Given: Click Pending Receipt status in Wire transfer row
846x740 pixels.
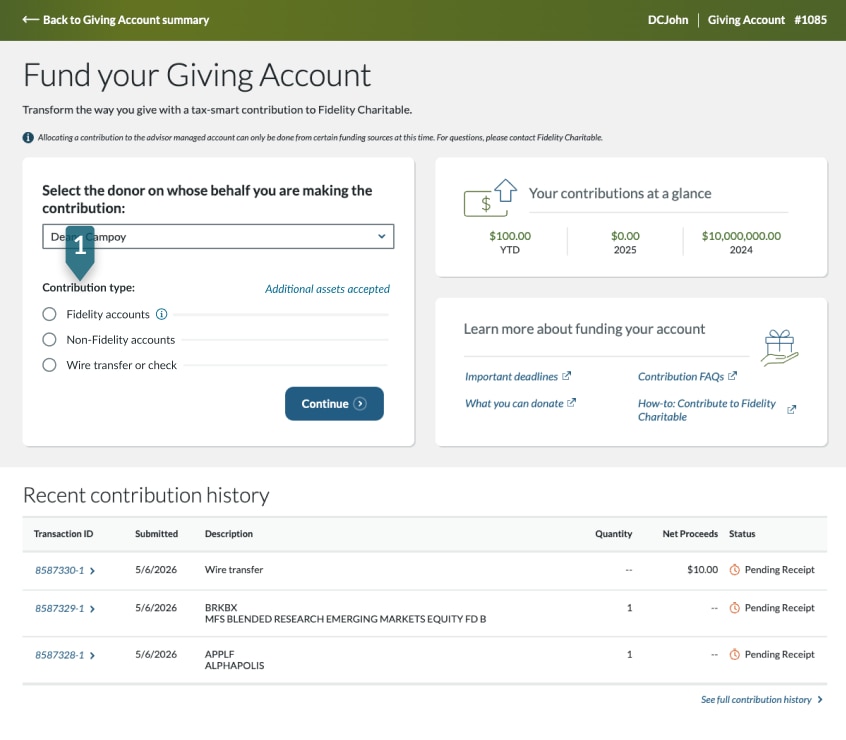Looking at the screenshot, I should click(780, 570).
